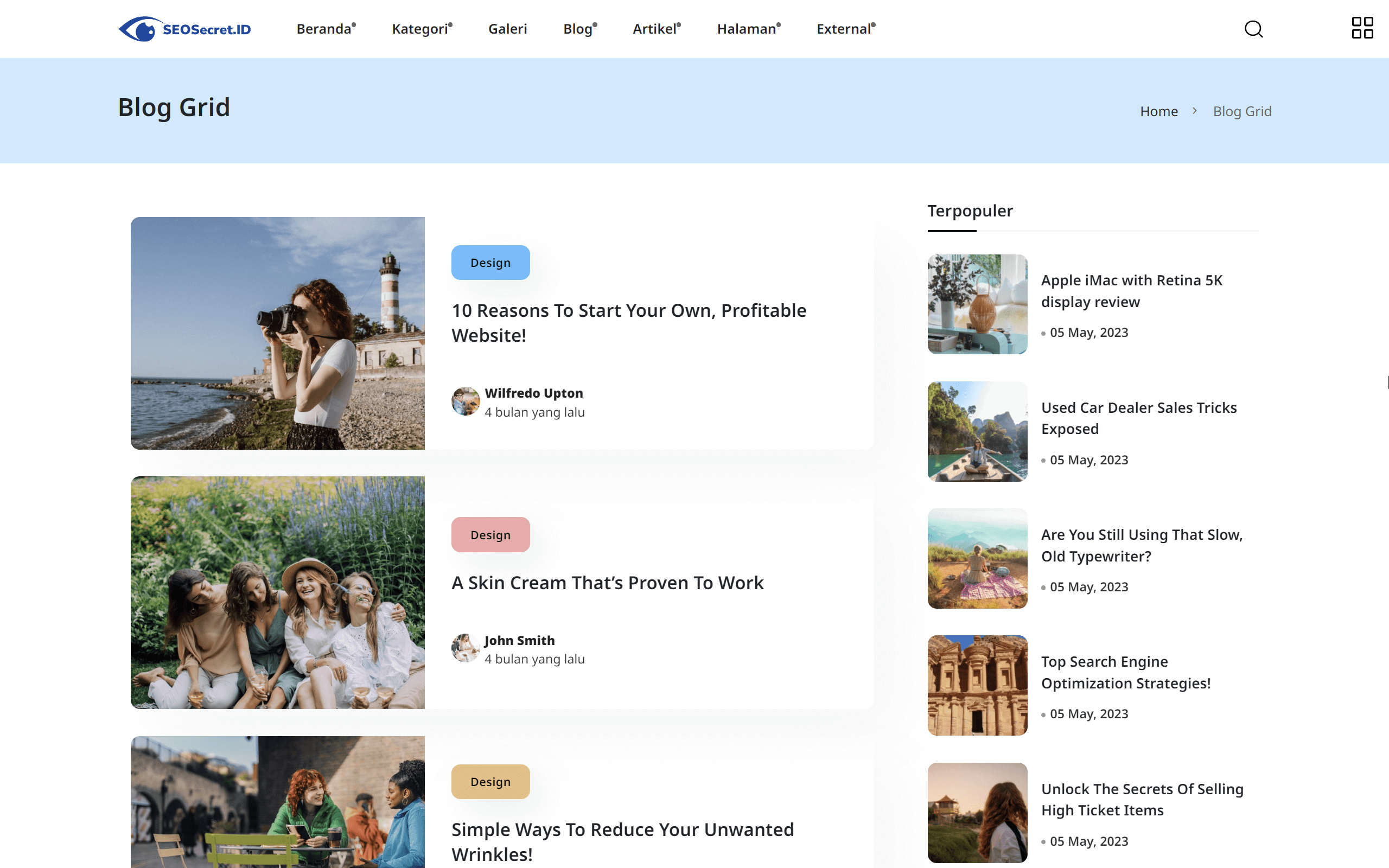
Task: Open the Artikel menu
Action: 655,29
